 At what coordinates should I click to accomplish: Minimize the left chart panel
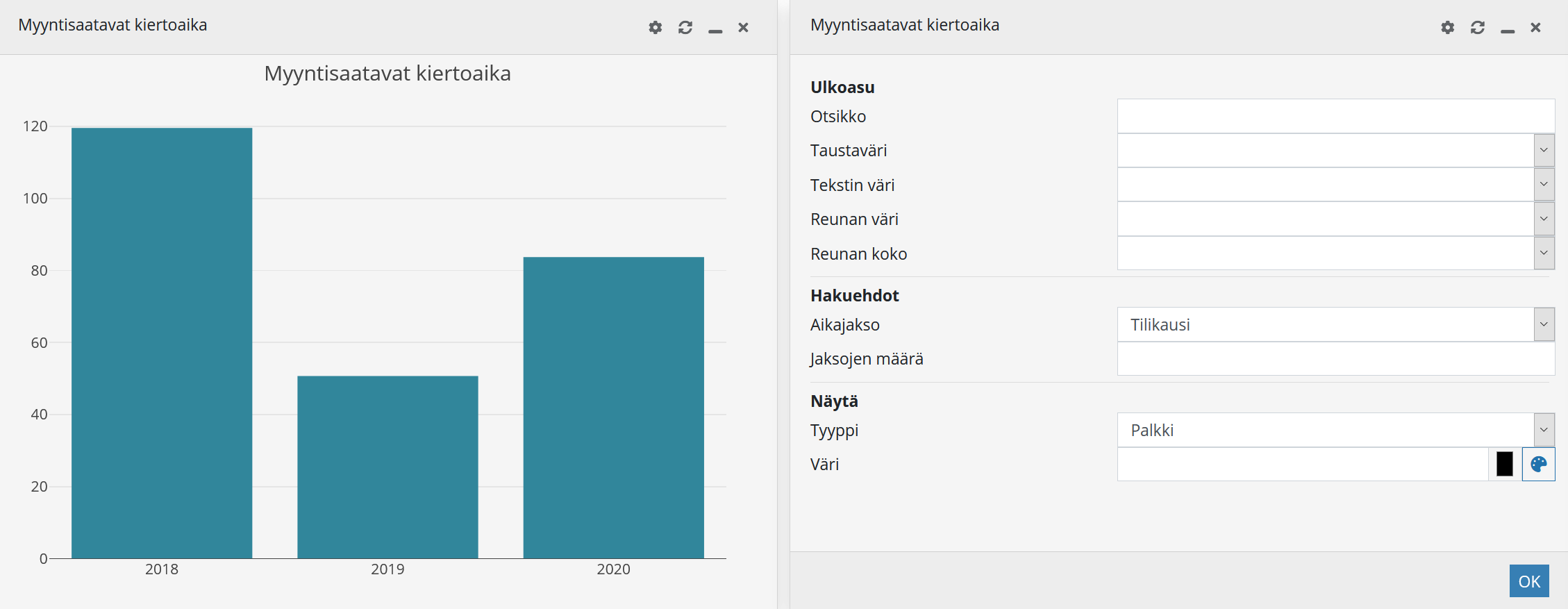coord(715,29)
